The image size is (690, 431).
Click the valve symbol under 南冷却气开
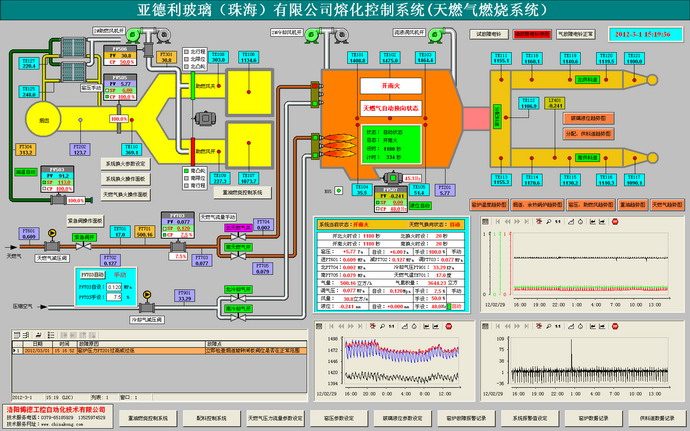(238, 317)
